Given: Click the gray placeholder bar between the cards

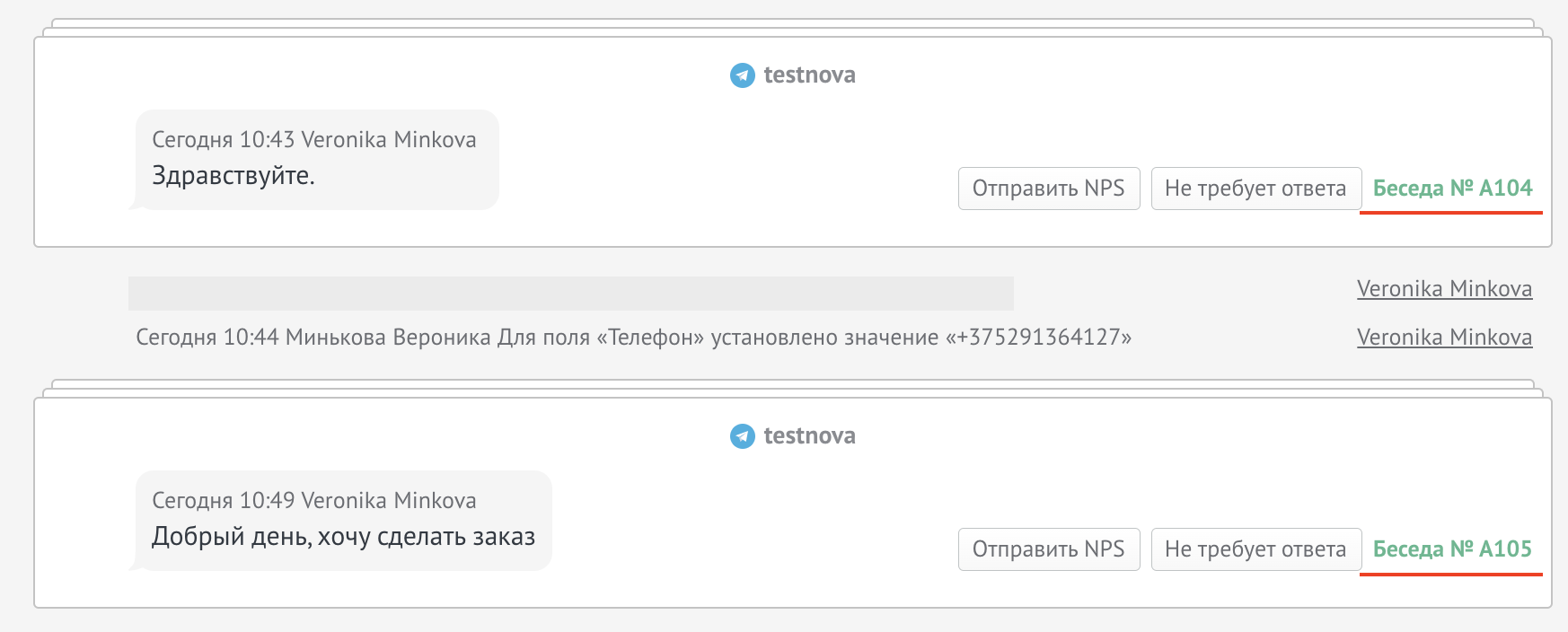Looking at the screenshot, I should 570,294.
